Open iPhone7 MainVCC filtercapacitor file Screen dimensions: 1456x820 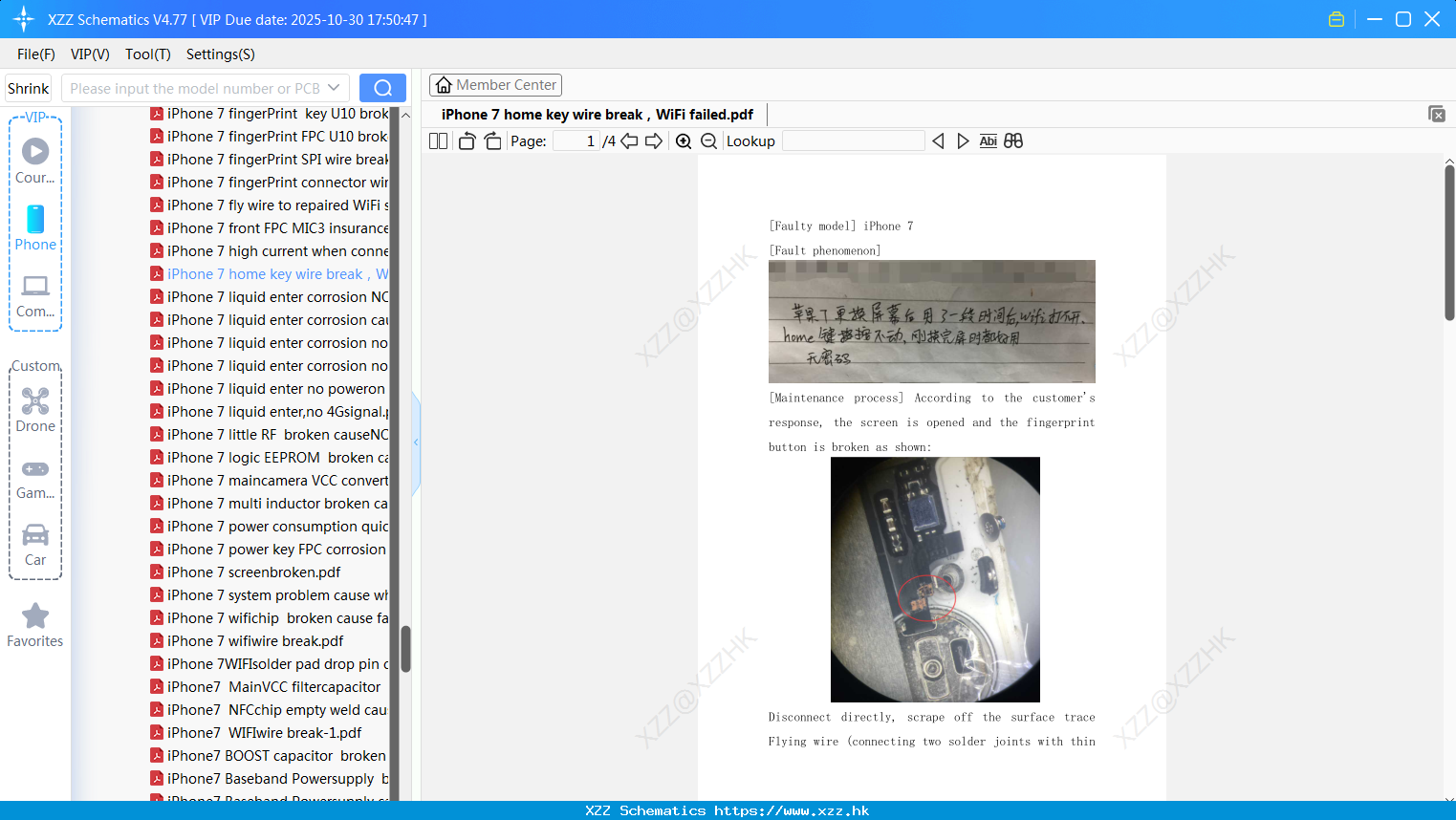[266, 687]
